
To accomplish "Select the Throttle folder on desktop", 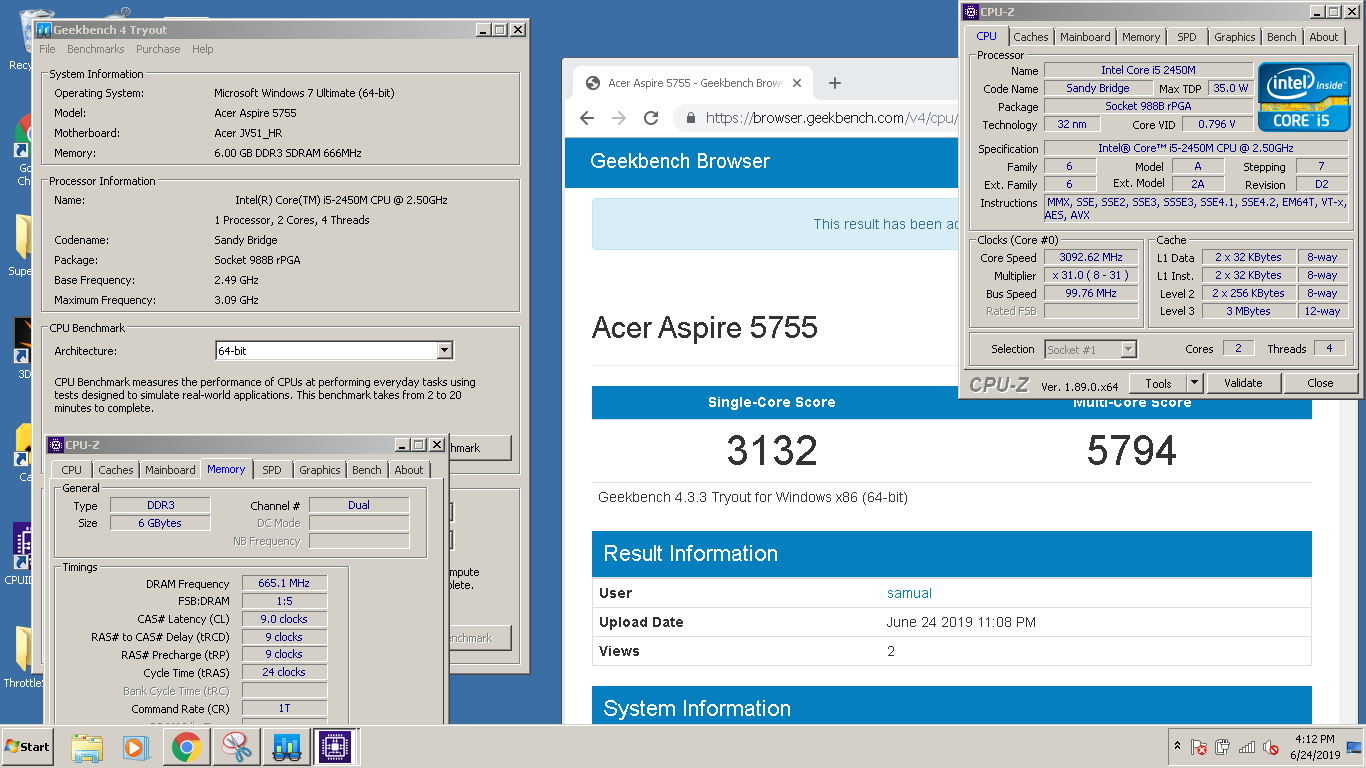I will 22,657.
